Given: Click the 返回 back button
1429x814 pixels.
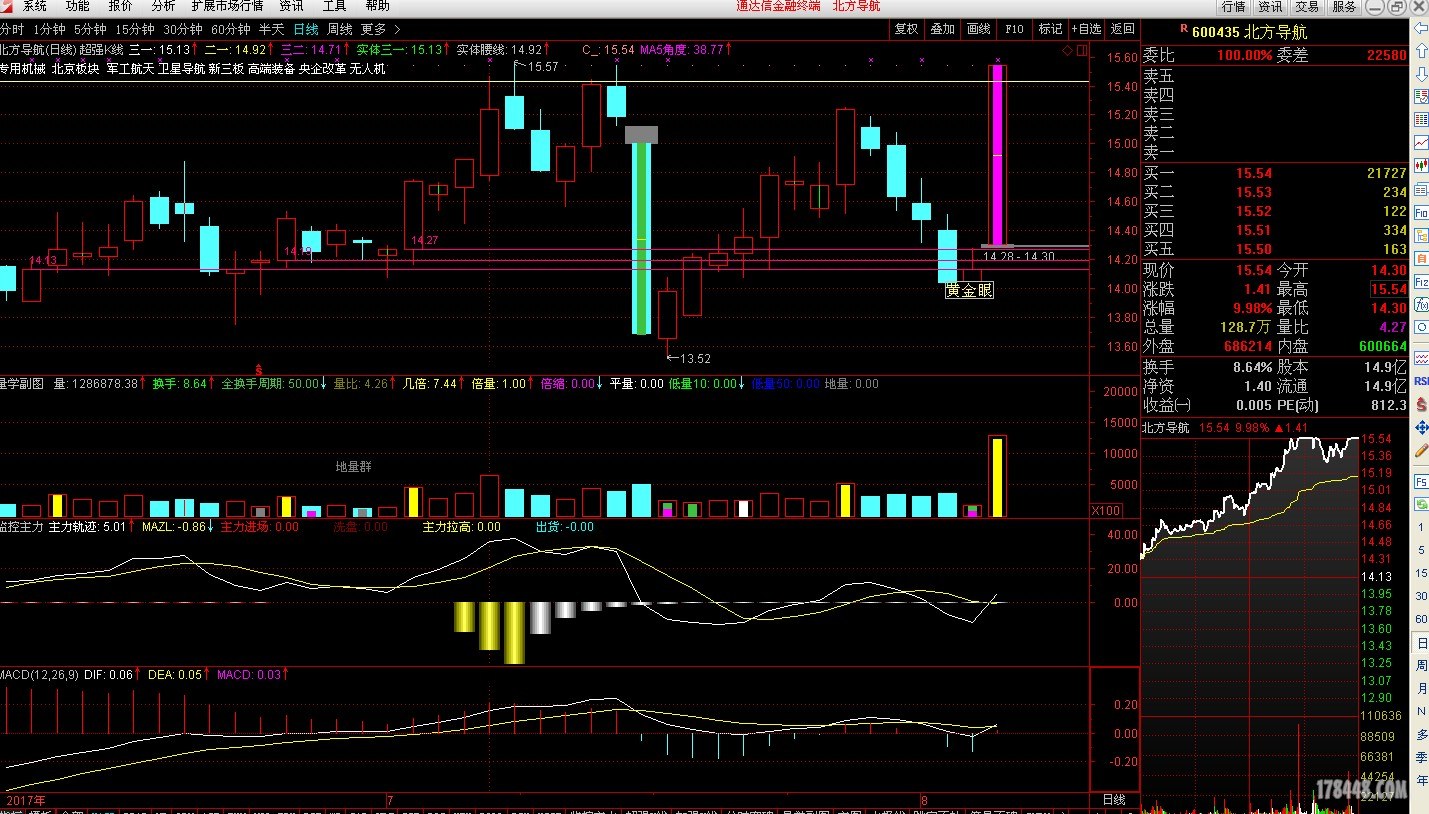Looking at the screenshot, I should [1123, 29].
